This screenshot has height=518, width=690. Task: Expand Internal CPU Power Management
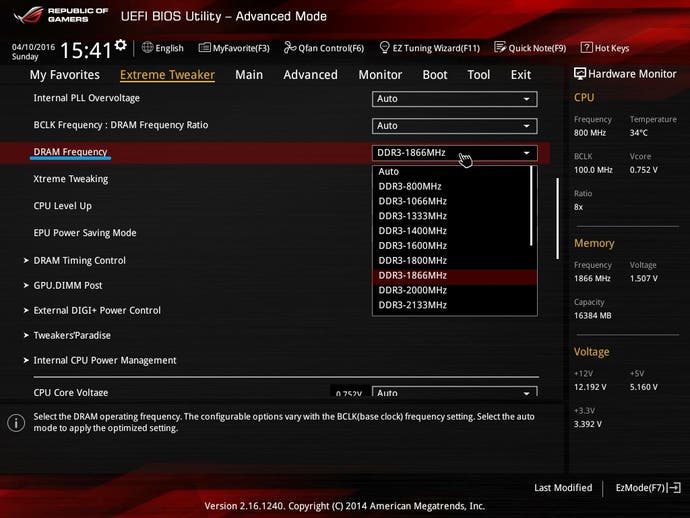pyautogui.click(x=105, y=360)
